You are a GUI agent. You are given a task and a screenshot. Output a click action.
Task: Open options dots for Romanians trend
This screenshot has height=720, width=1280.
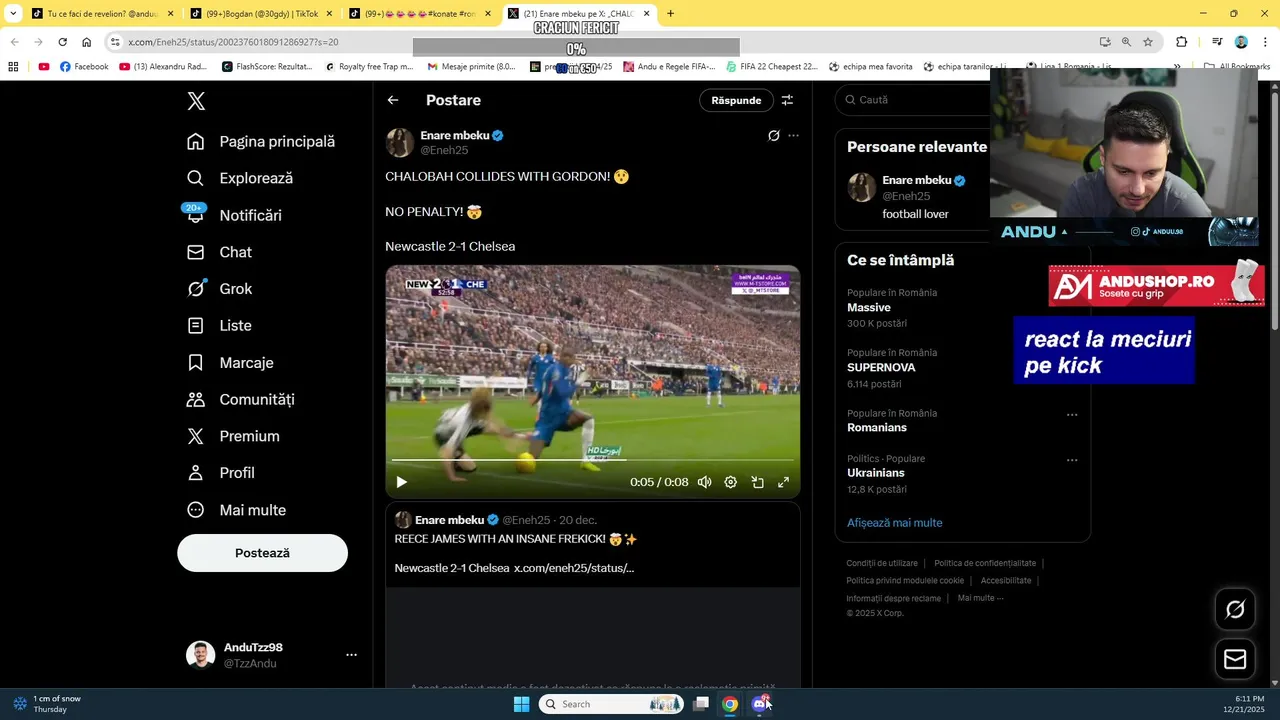click(1072, 415)
